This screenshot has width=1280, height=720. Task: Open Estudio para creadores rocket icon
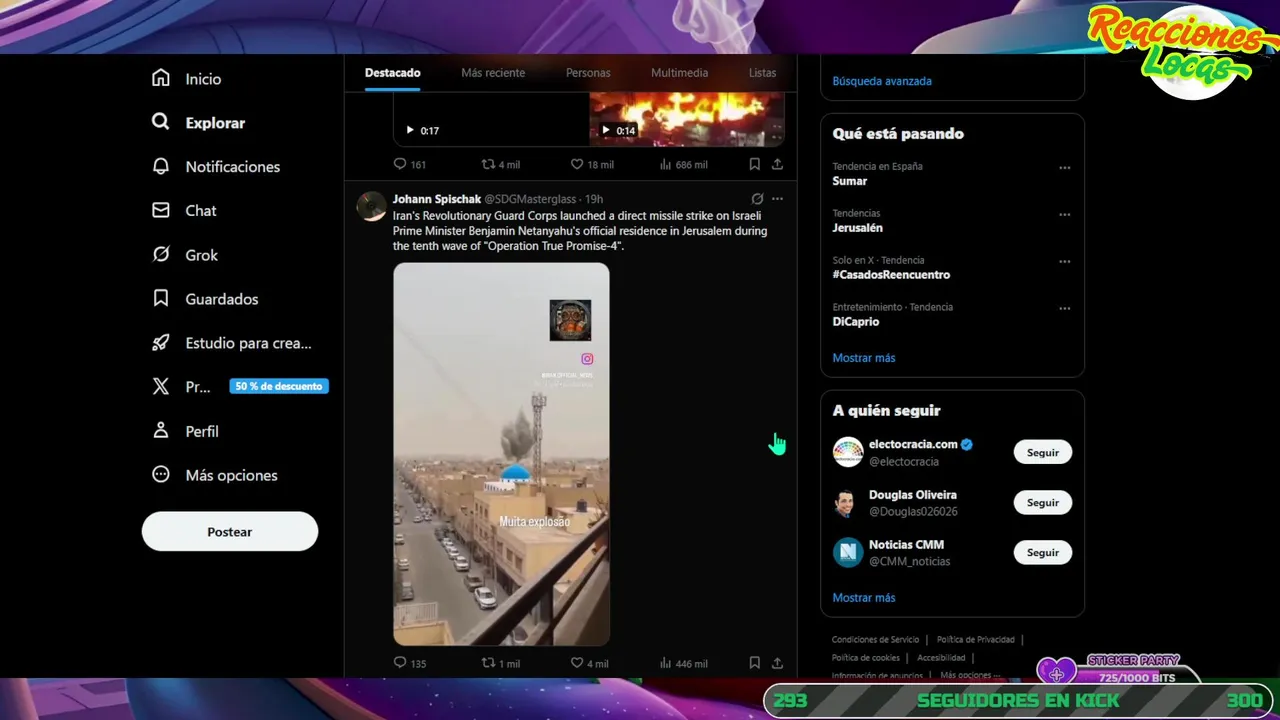[161, 342]
